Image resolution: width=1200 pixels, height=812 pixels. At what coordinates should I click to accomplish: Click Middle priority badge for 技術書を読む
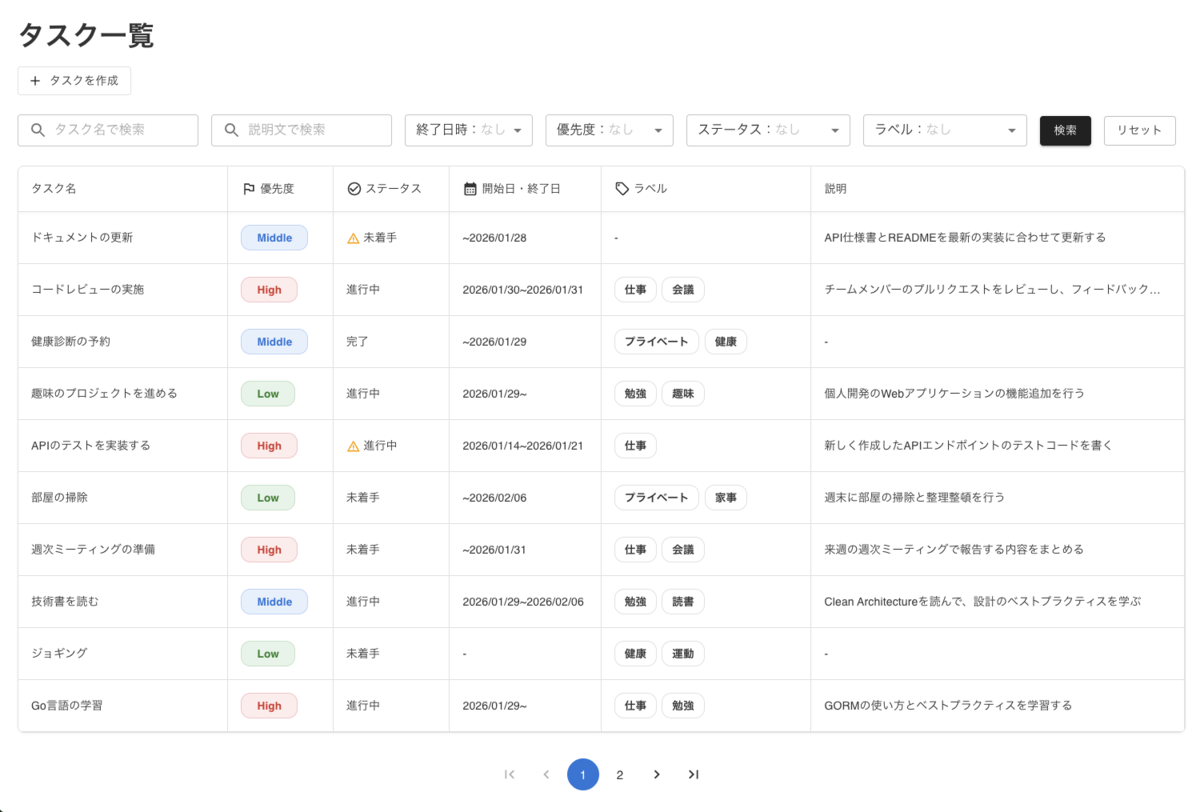(x=274, y=602)
